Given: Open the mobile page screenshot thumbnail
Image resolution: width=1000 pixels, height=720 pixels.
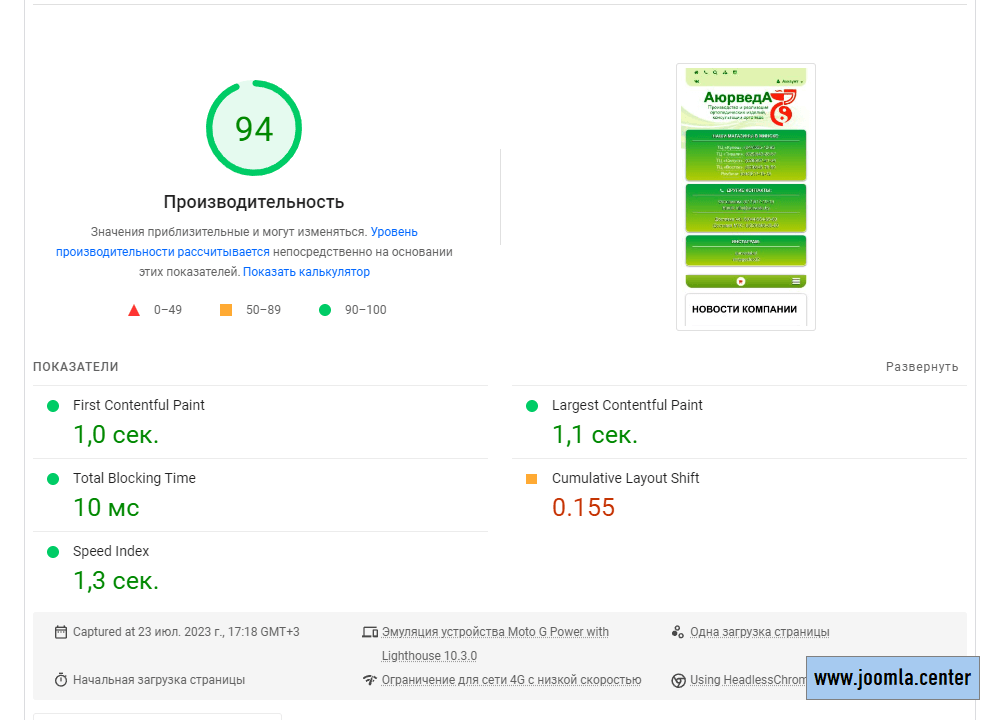Looking at the screenshot, I should [x=745, y=196].
